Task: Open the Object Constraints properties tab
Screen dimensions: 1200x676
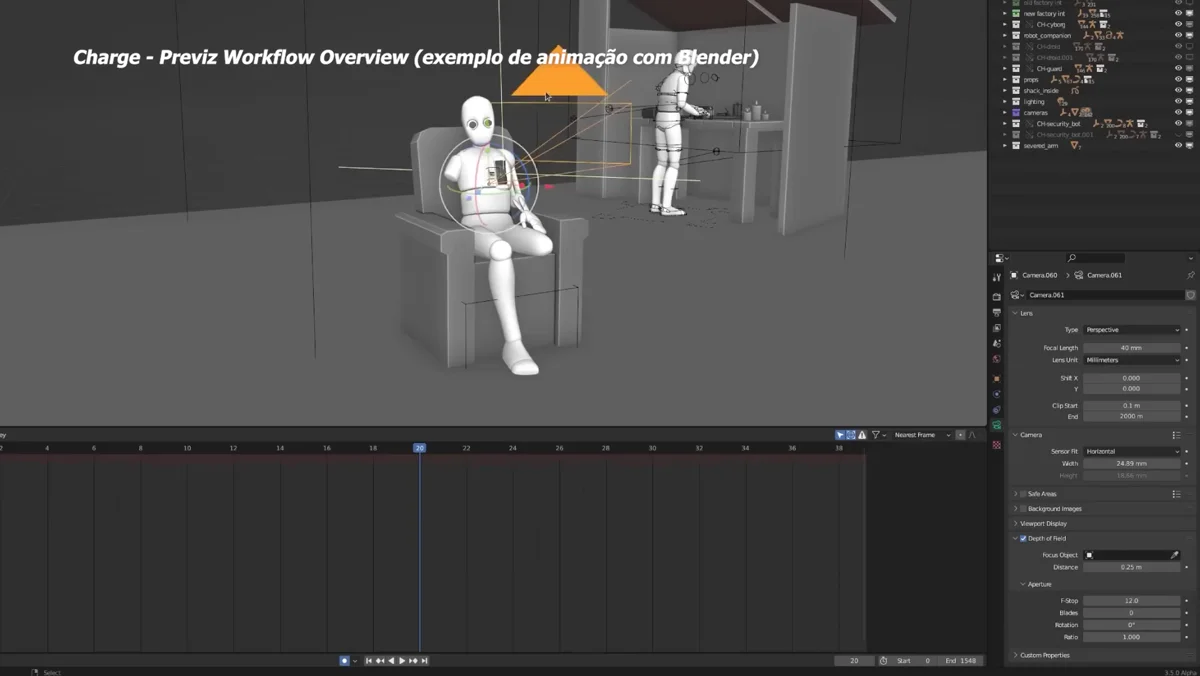Action: (x=997, y=410)
